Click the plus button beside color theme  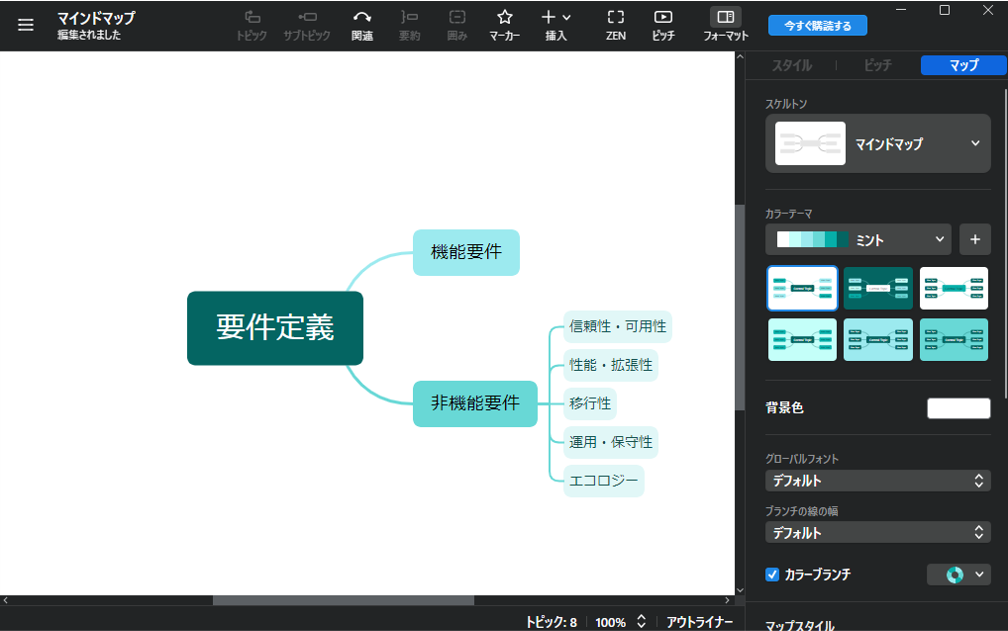pyautogui.click(x=975, y=239)
